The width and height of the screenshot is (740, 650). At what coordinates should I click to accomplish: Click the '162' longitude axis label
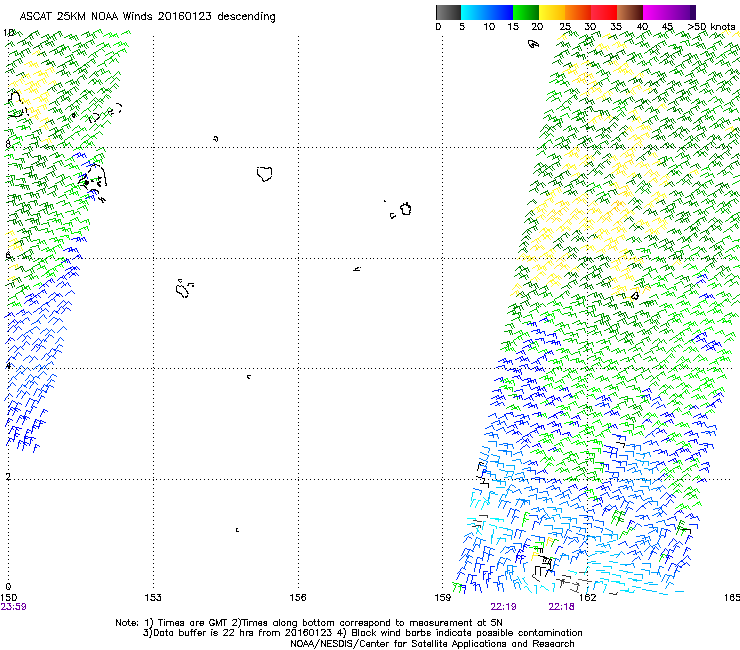coord(588,598)
